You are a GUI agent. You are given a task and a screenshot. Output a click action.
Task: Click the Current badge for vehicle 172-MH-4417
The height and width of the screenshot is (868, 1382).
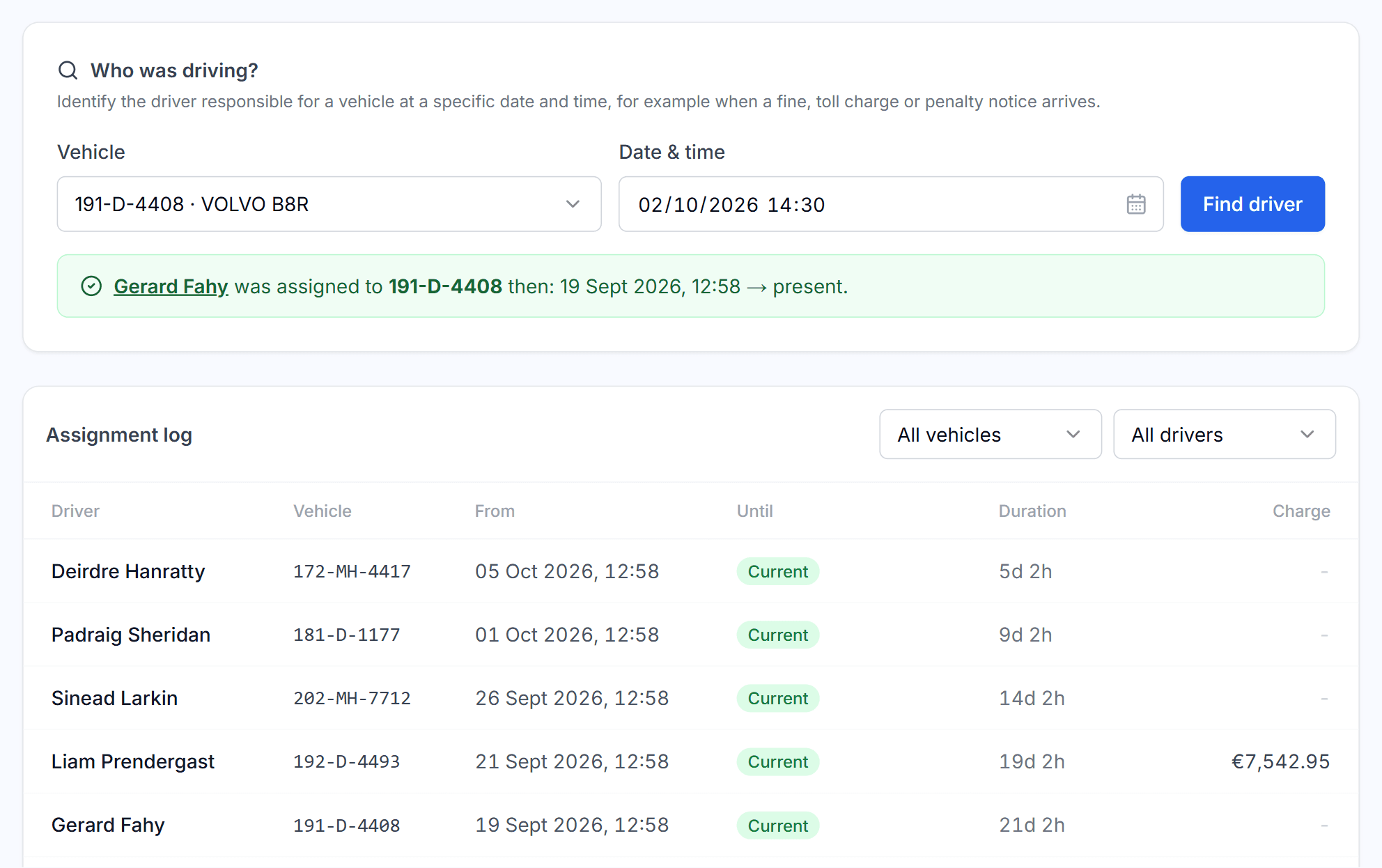coord(777,571)
